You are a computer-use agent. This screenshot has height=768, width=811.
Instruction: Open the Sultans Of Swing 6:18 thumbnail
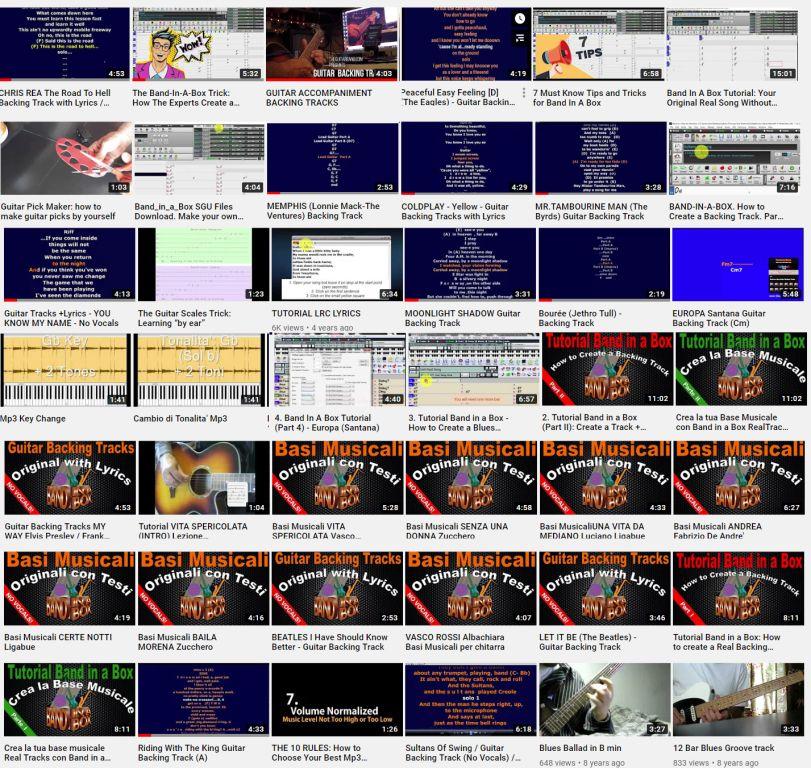pyautogui.click(x=471, y=700)
